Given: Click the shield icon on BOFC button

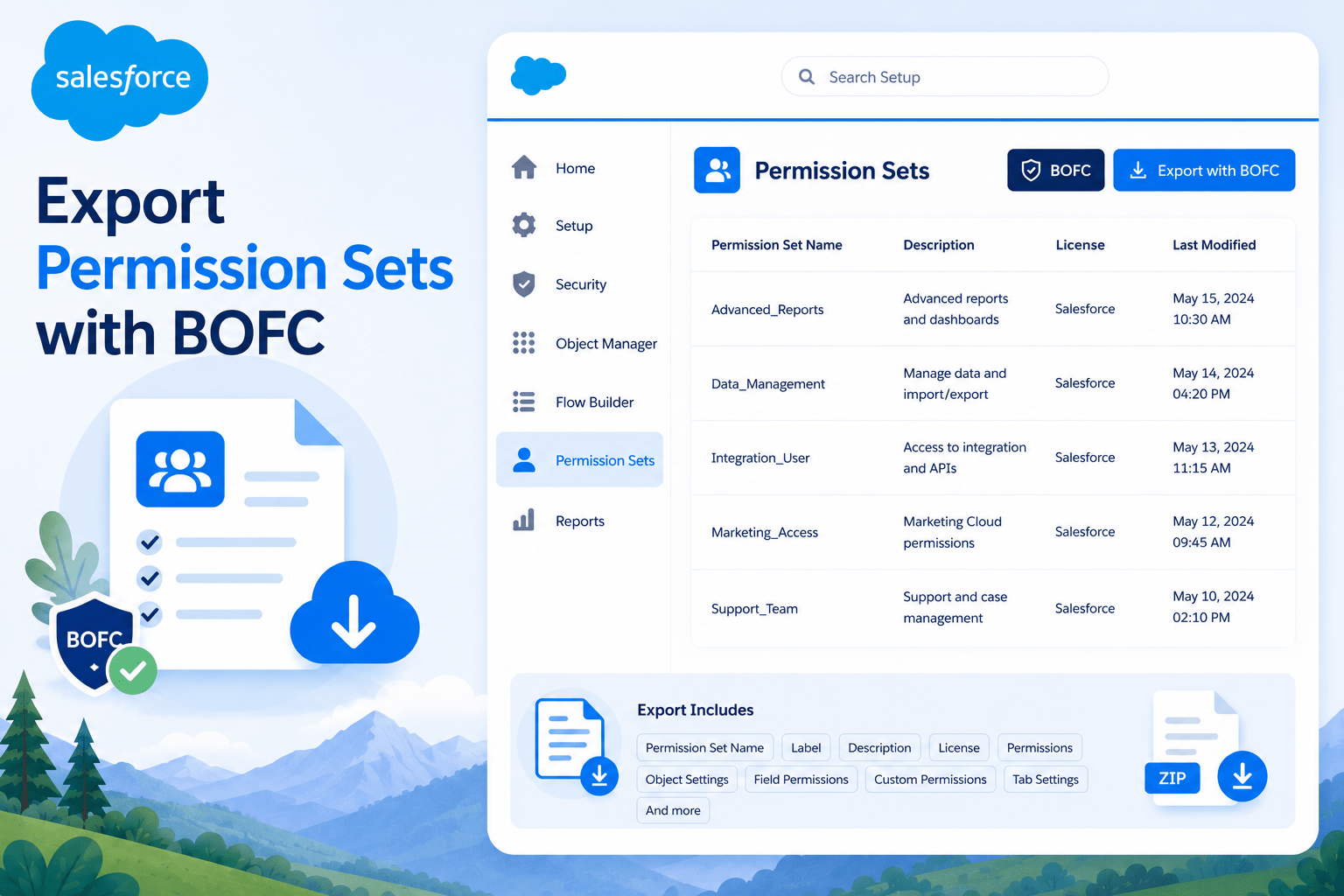Looking at the screenshot, I should [1032, 170].
